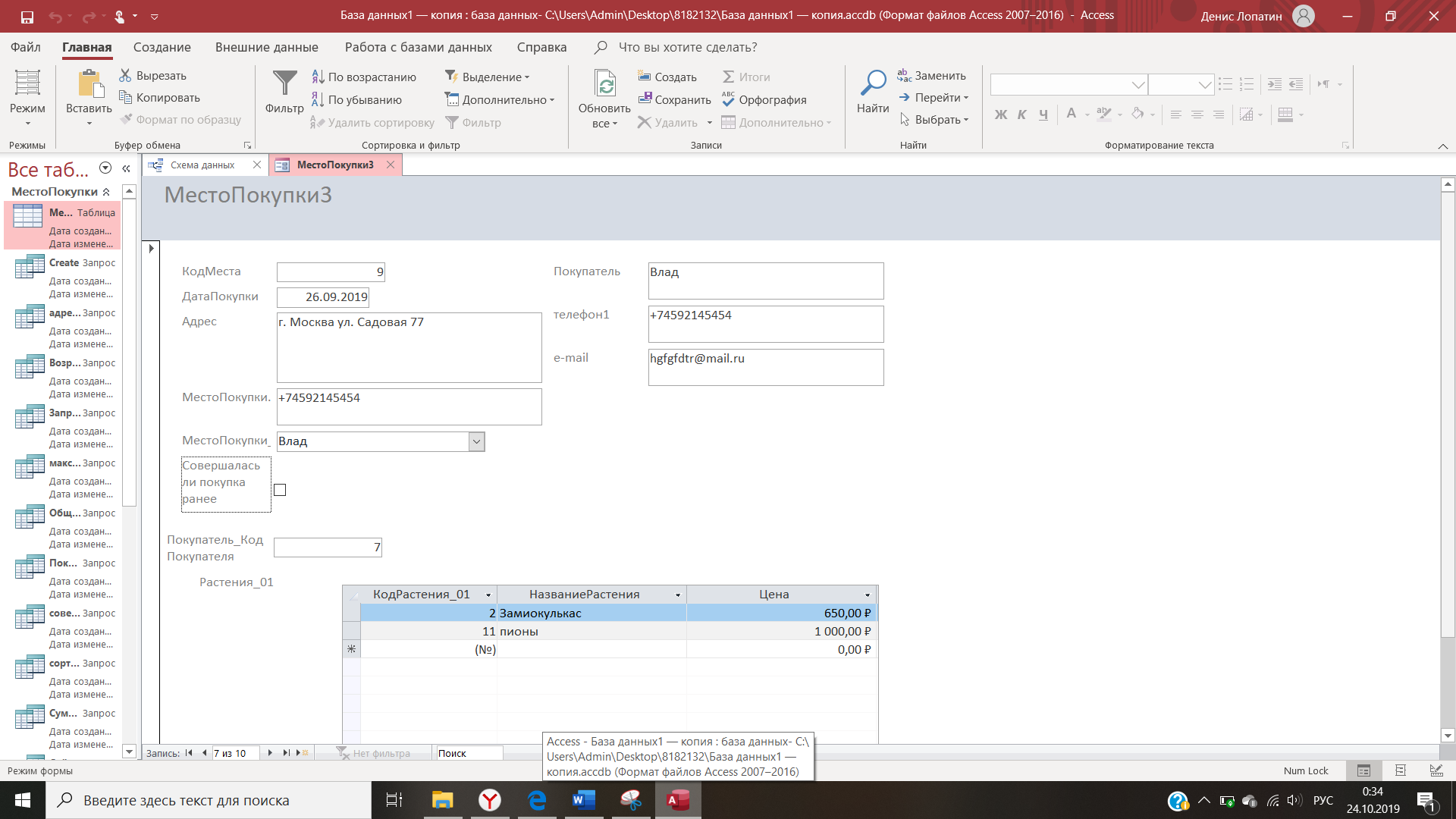Click the Refresh All icon
The image size is (1456, 819).
pyautogui.click(x=604, y=83)
